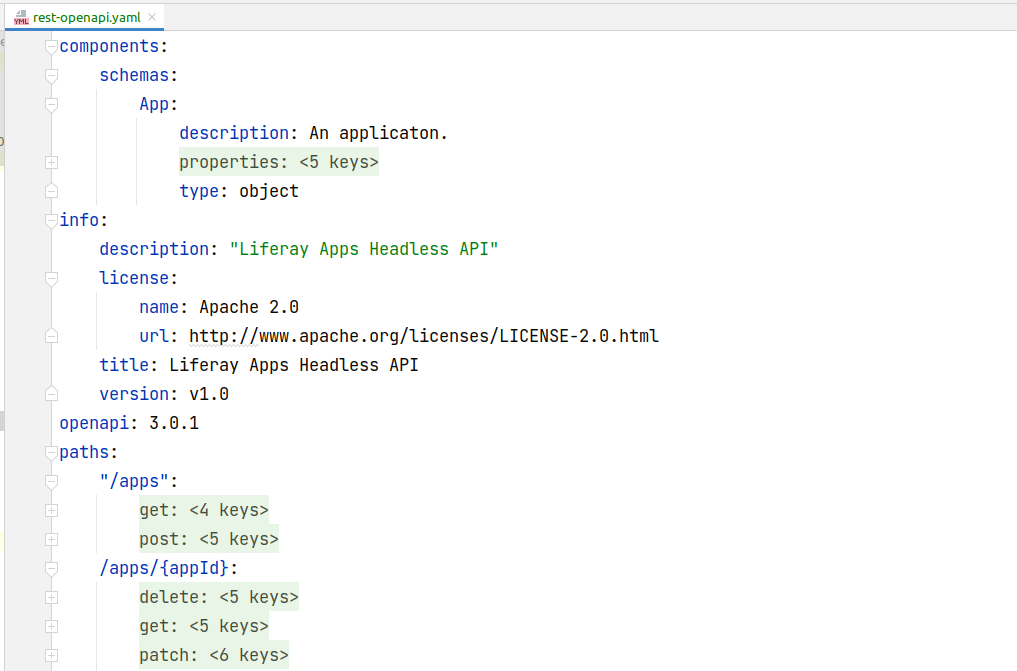The height and width of the screenshot is (671, 1017).
Task: Collapse the paths block
Action: 51,453
